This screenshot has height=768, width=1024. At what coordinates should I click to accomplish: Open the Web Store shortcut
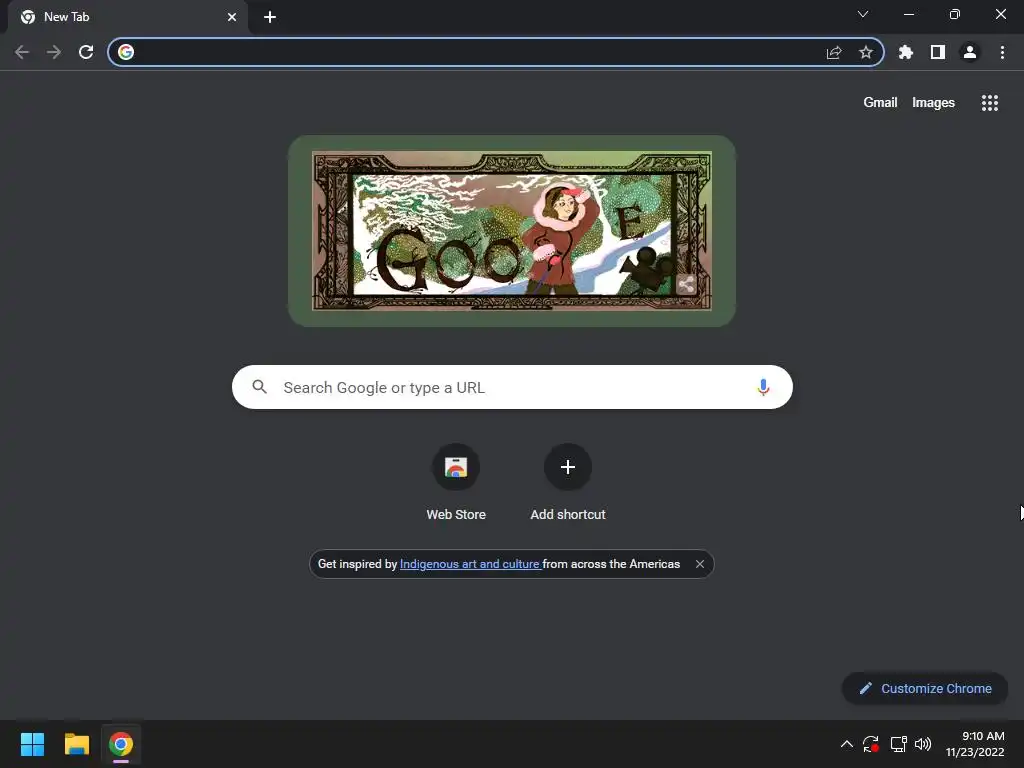point(456,483)
